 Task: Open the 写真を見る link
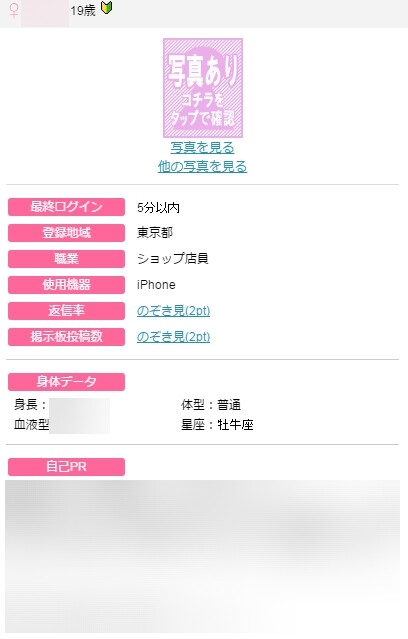pyautogui.click(x=203, y=148)
